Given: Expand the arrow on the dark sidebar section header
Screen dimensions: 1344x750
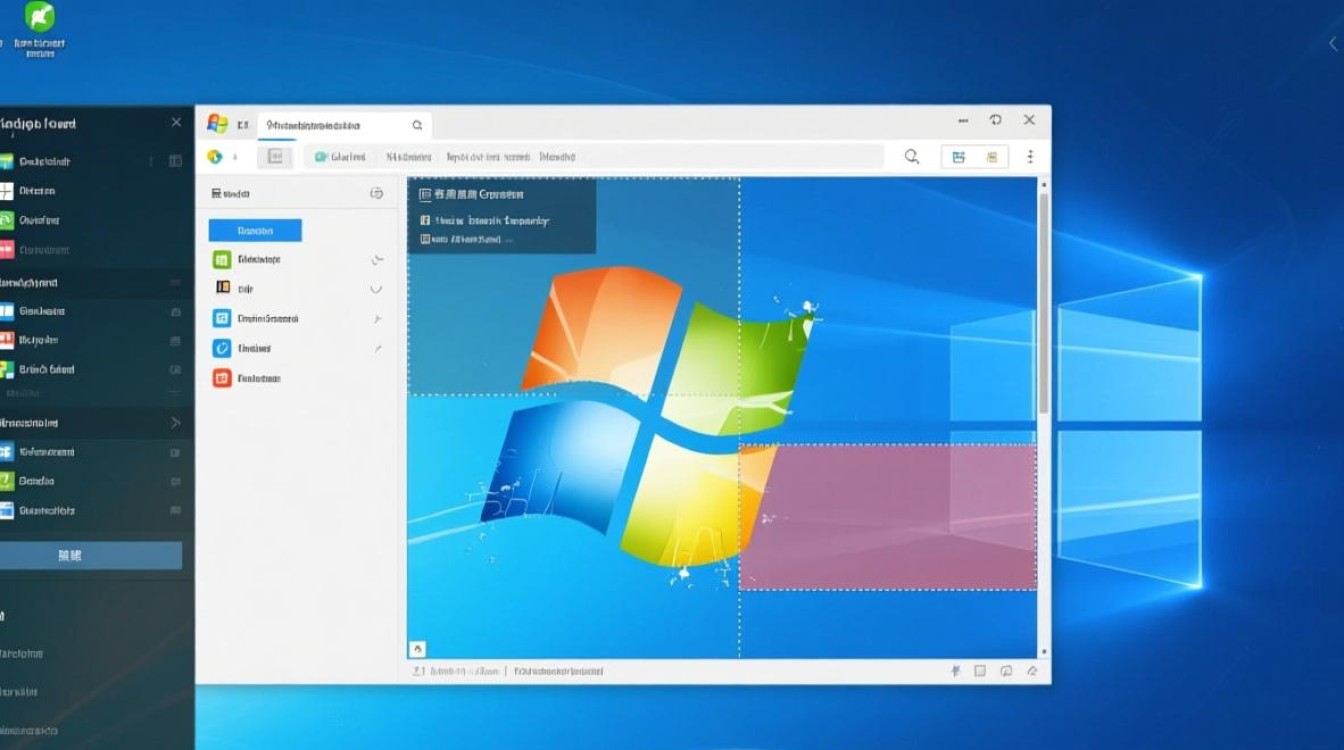Looking at the screenshot, I should (x=175, y=423).
